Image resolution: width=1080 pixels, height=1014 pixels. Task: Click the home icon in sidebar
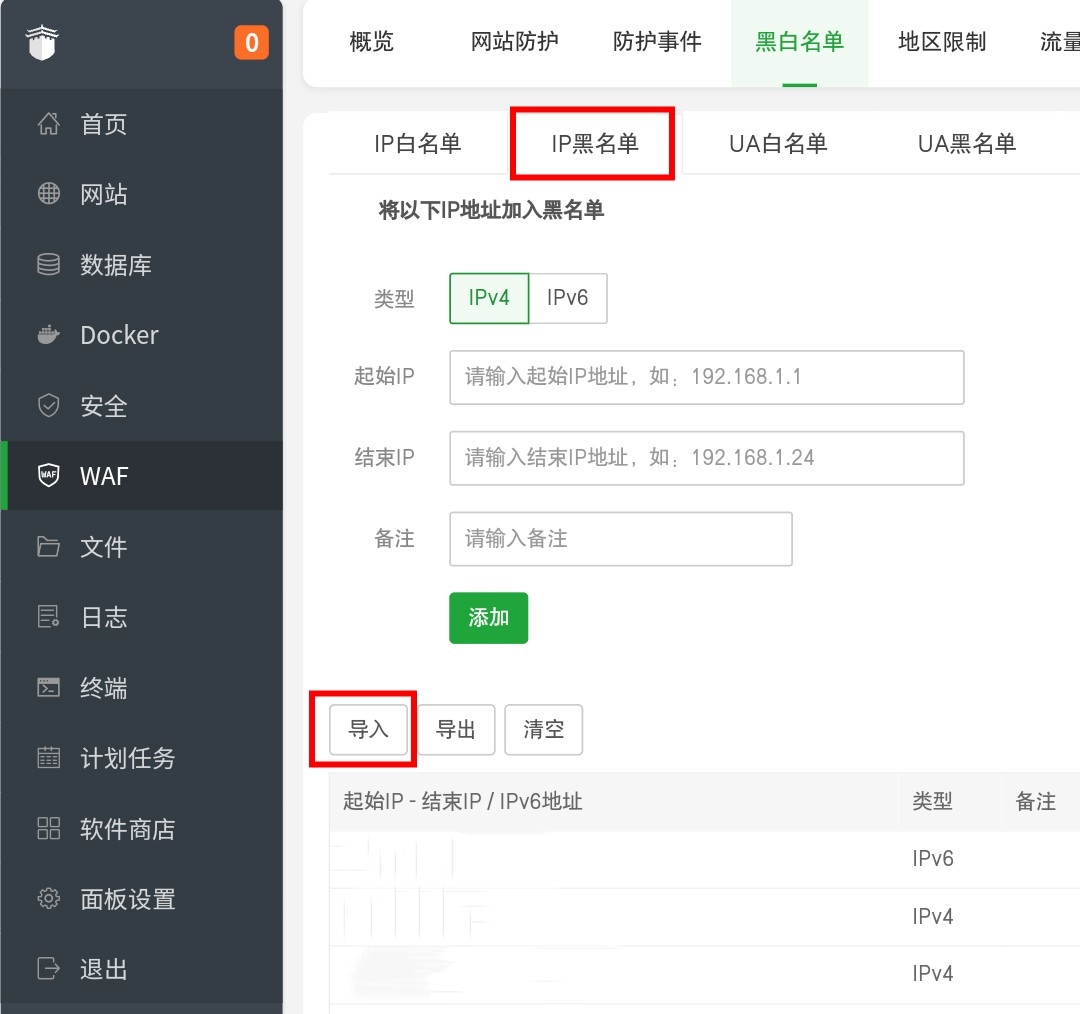48,125
